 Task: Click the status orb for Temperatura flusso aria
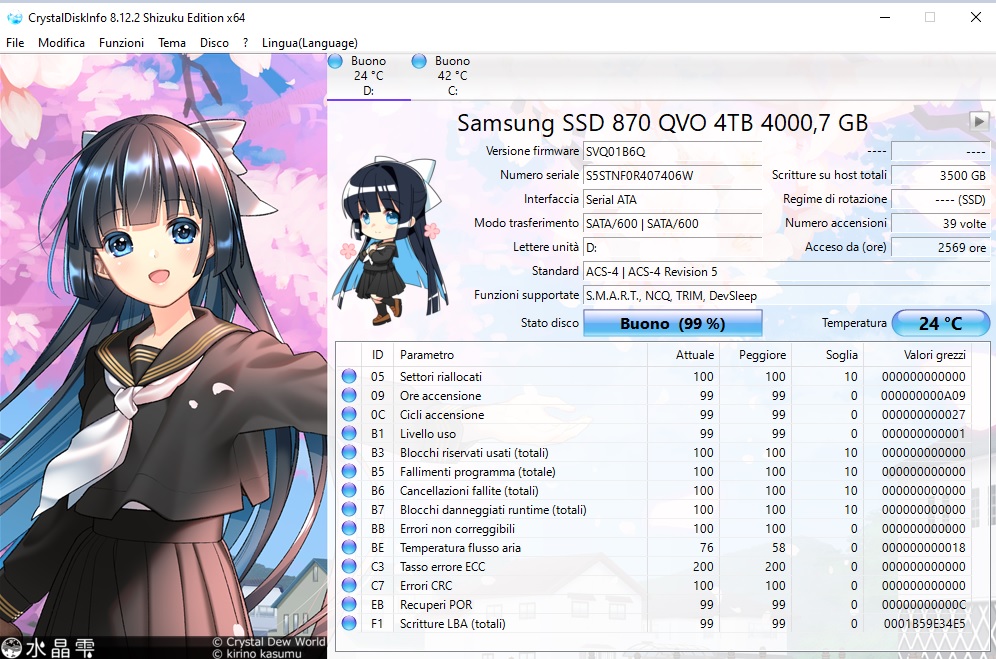coord(349,547)
